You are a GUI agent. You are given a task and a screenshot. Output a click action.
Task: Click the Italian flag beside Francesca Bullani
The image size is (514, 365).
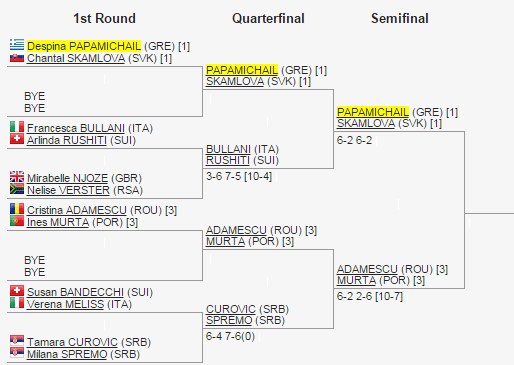[17, 126]
